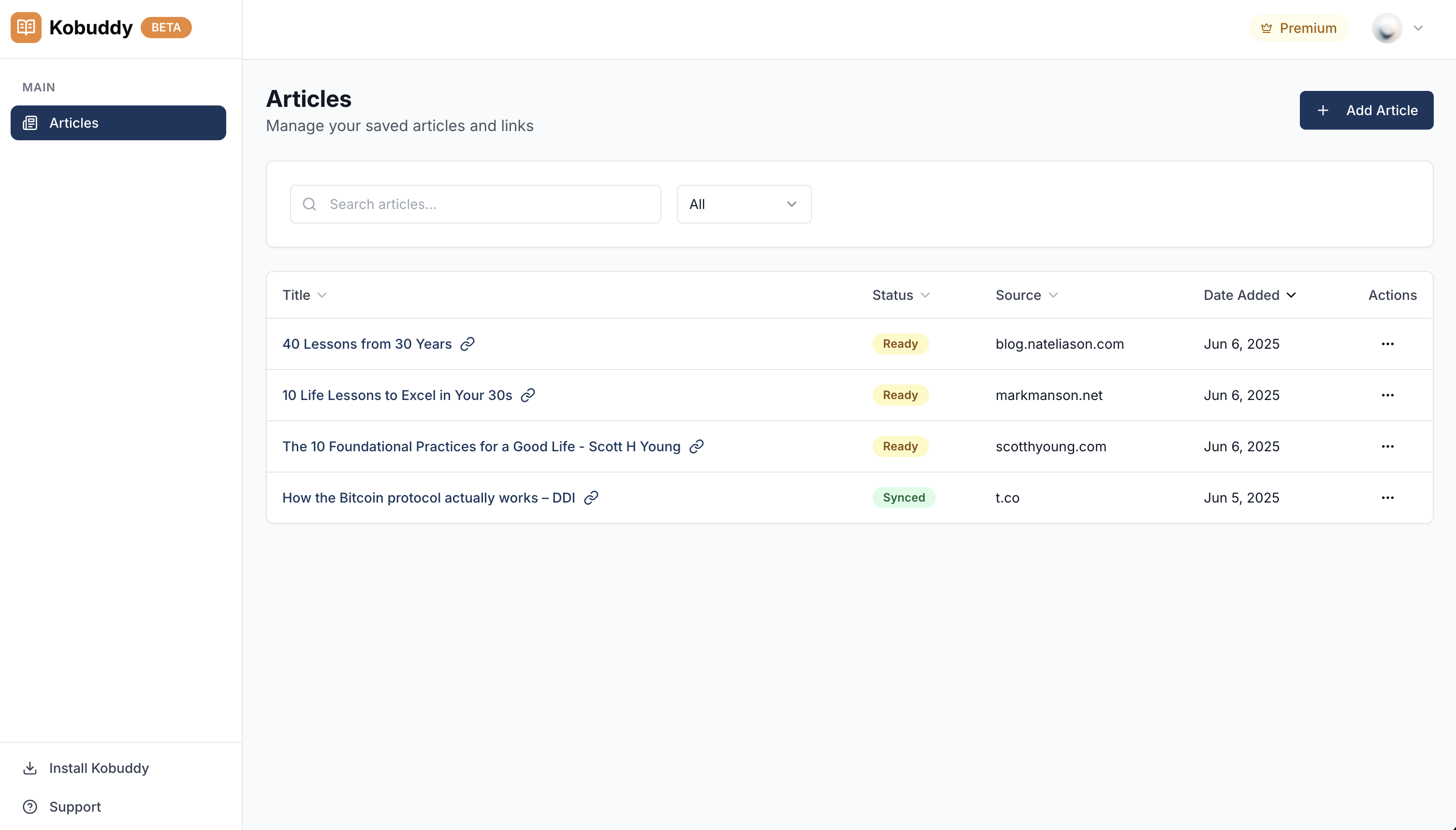Click the Ready badge for scotthyoung.com article
The image size is (1456, 830).
(x=900, y=446)
